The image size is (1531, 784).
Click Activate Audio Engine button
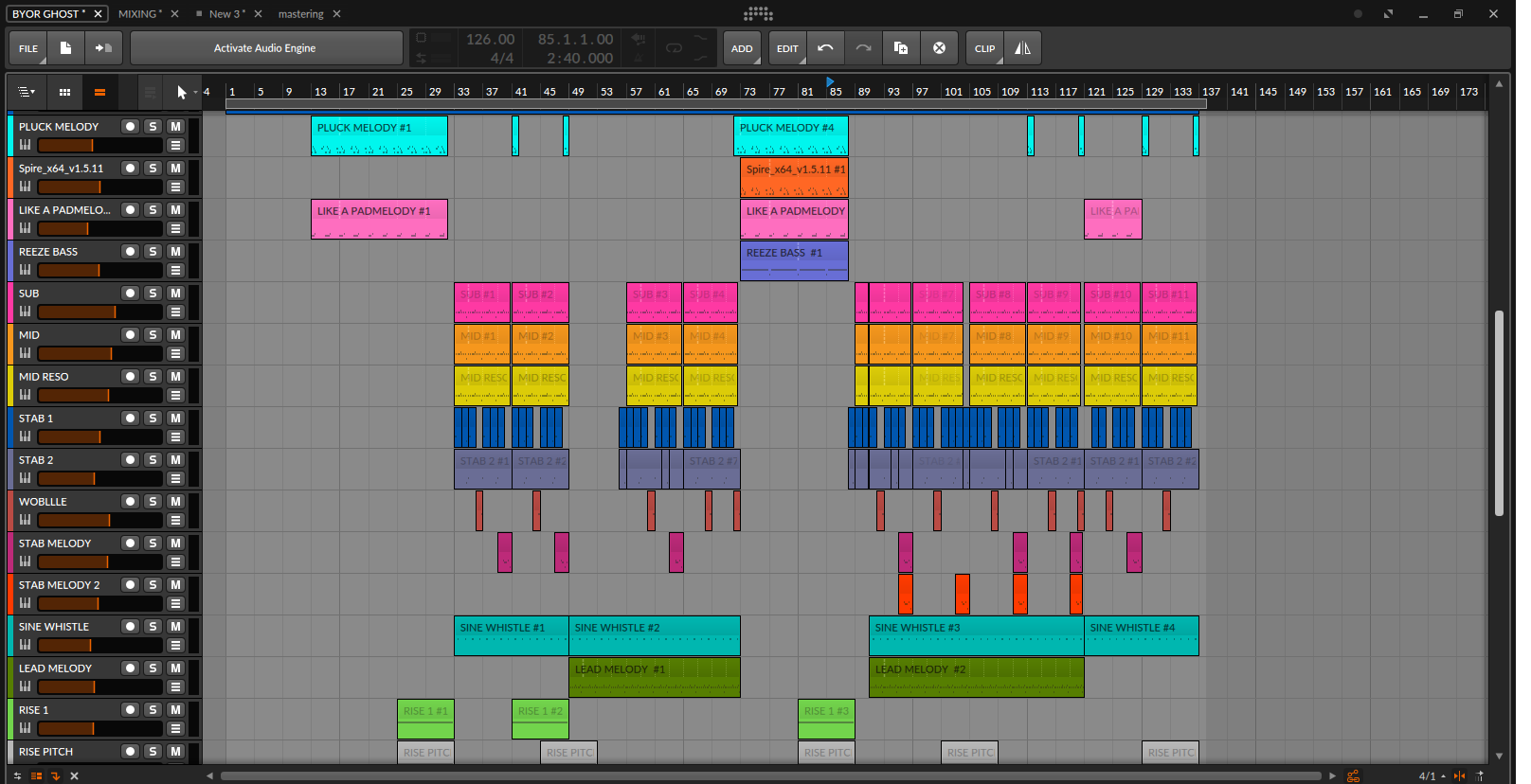click(266, 48)
